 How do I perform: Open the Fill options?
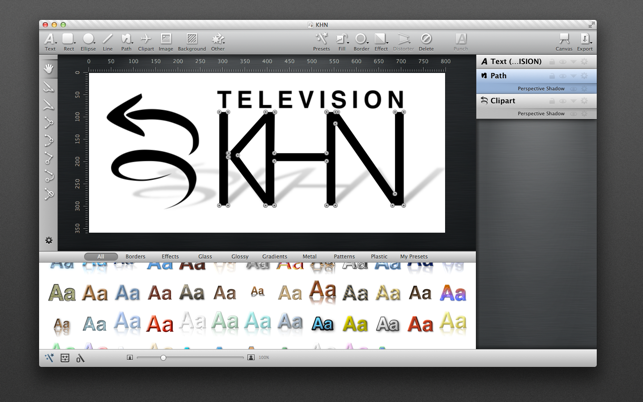pyautogui.click(x=342, y=42)
